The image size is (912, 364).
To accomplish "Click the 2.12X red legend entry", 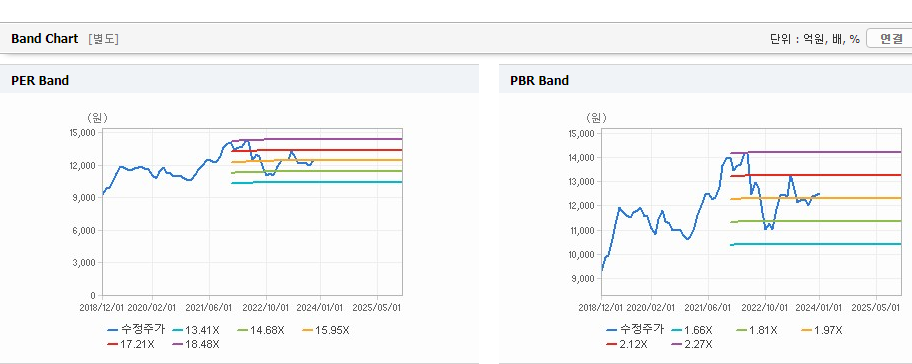I will 626,344.
